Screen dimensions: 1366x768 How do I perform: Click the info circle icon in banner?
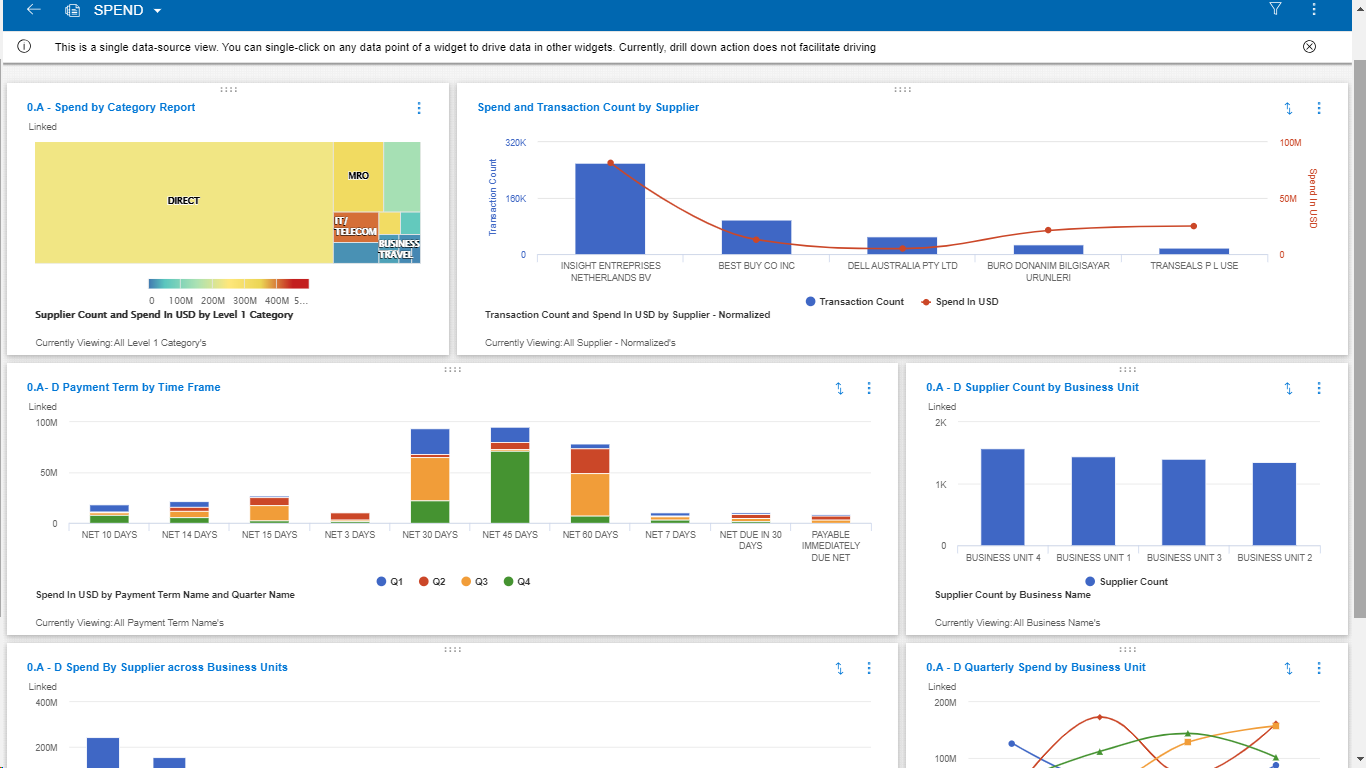[24, 46]
